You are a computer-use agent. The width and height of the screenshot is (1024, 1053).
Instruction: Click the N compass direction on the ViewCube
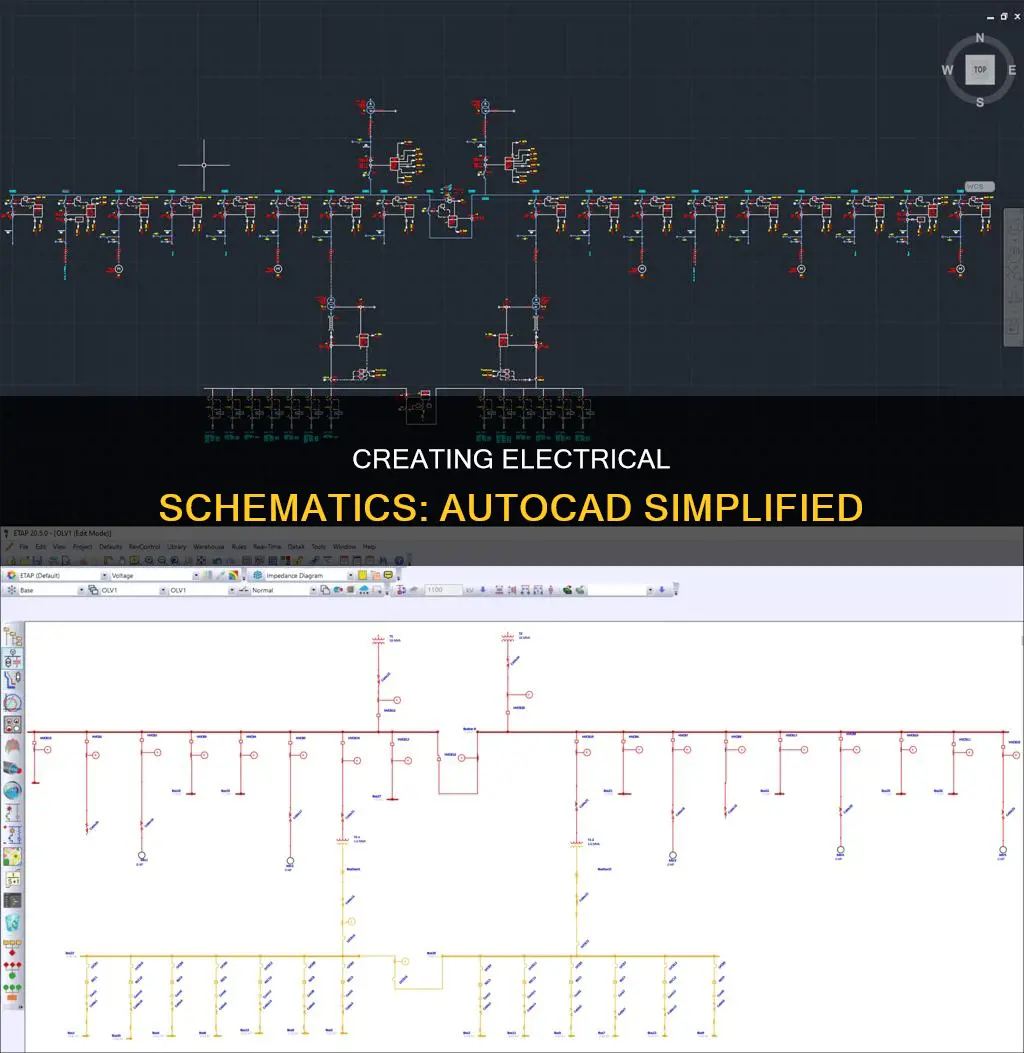point(980,38)
